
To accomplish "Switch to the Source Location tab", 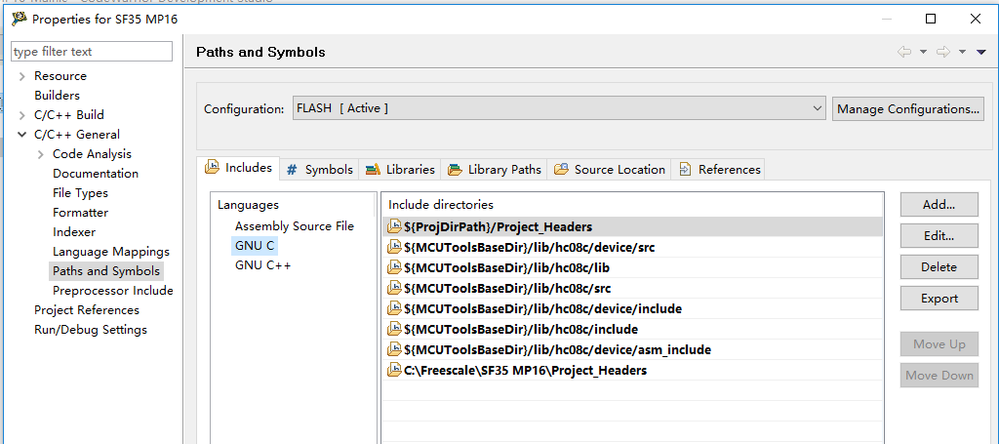I will [610, 169].
